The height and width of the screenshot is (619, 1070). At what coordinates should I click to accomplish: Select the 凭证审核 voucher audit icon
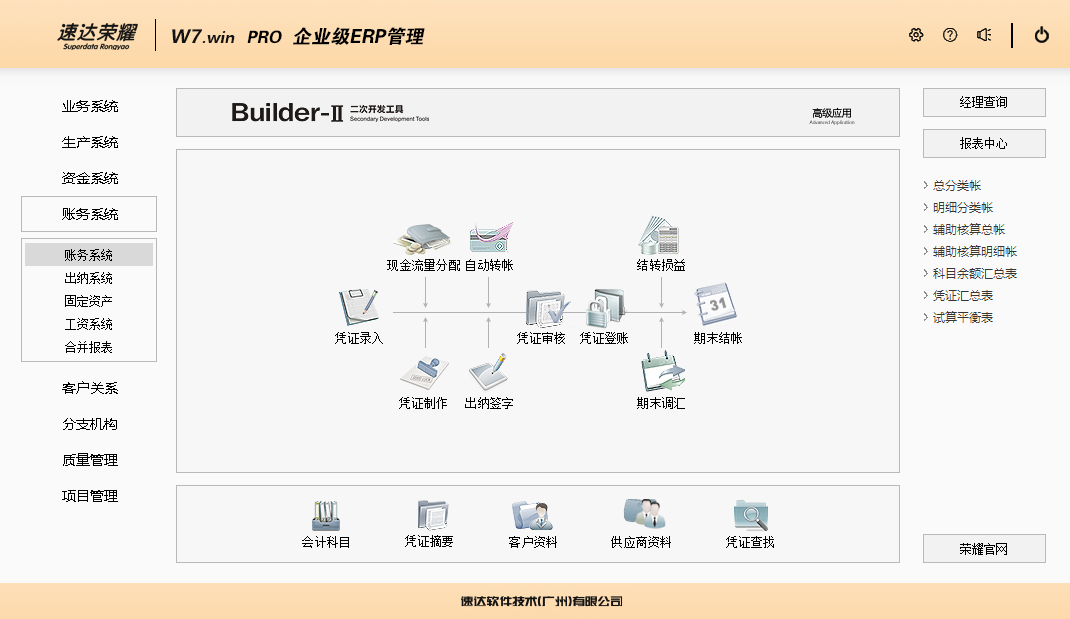(x=546, y=308)
